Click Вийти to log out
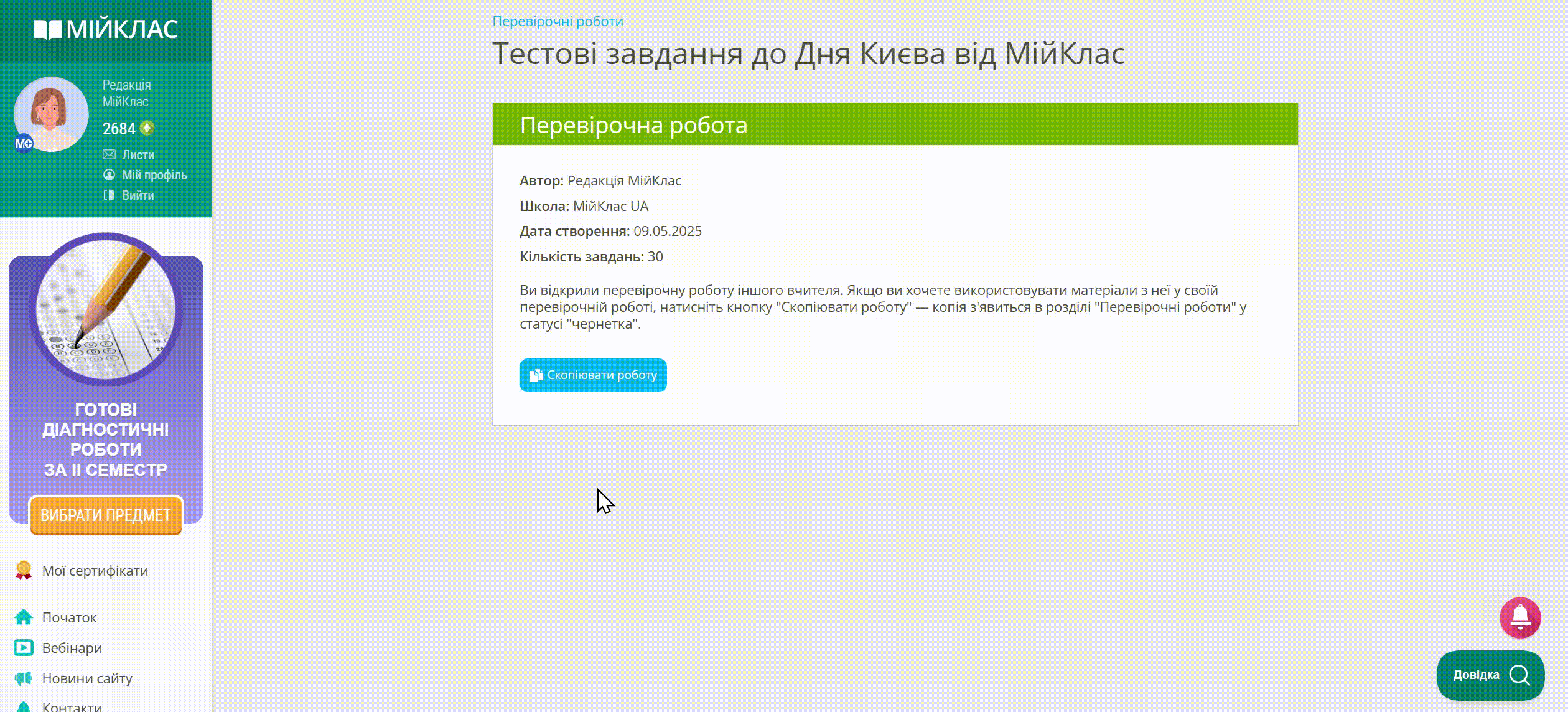Screen dimensions: 1568x712 (138, 195)
